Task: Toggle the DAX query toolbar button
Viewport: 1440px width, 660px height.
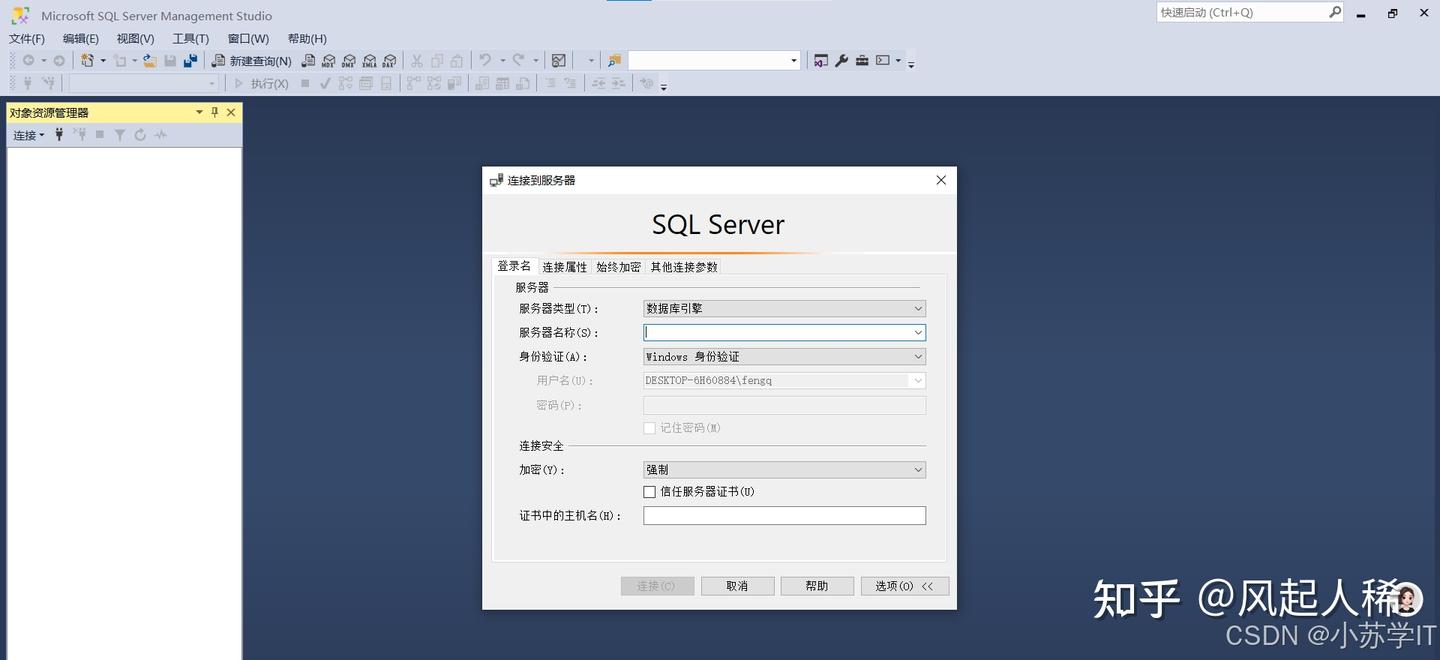Action: click(x=389, y=60)
